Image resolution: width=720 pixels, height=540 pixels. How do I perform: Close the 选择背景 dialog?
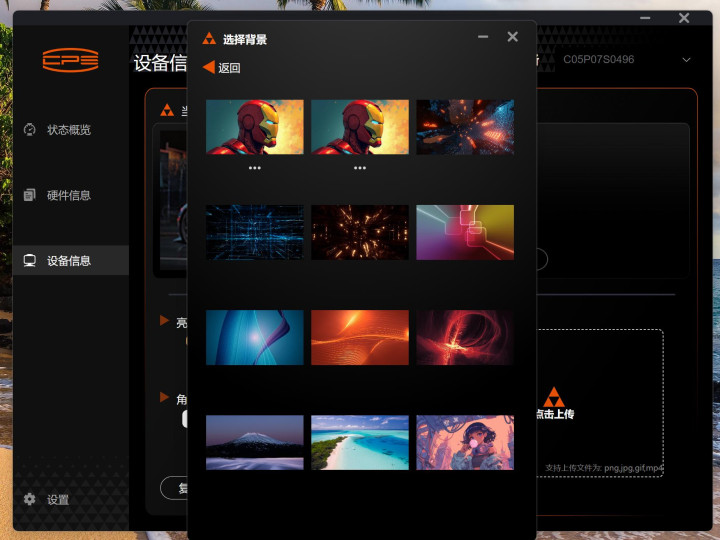click(x=513, y=37)
